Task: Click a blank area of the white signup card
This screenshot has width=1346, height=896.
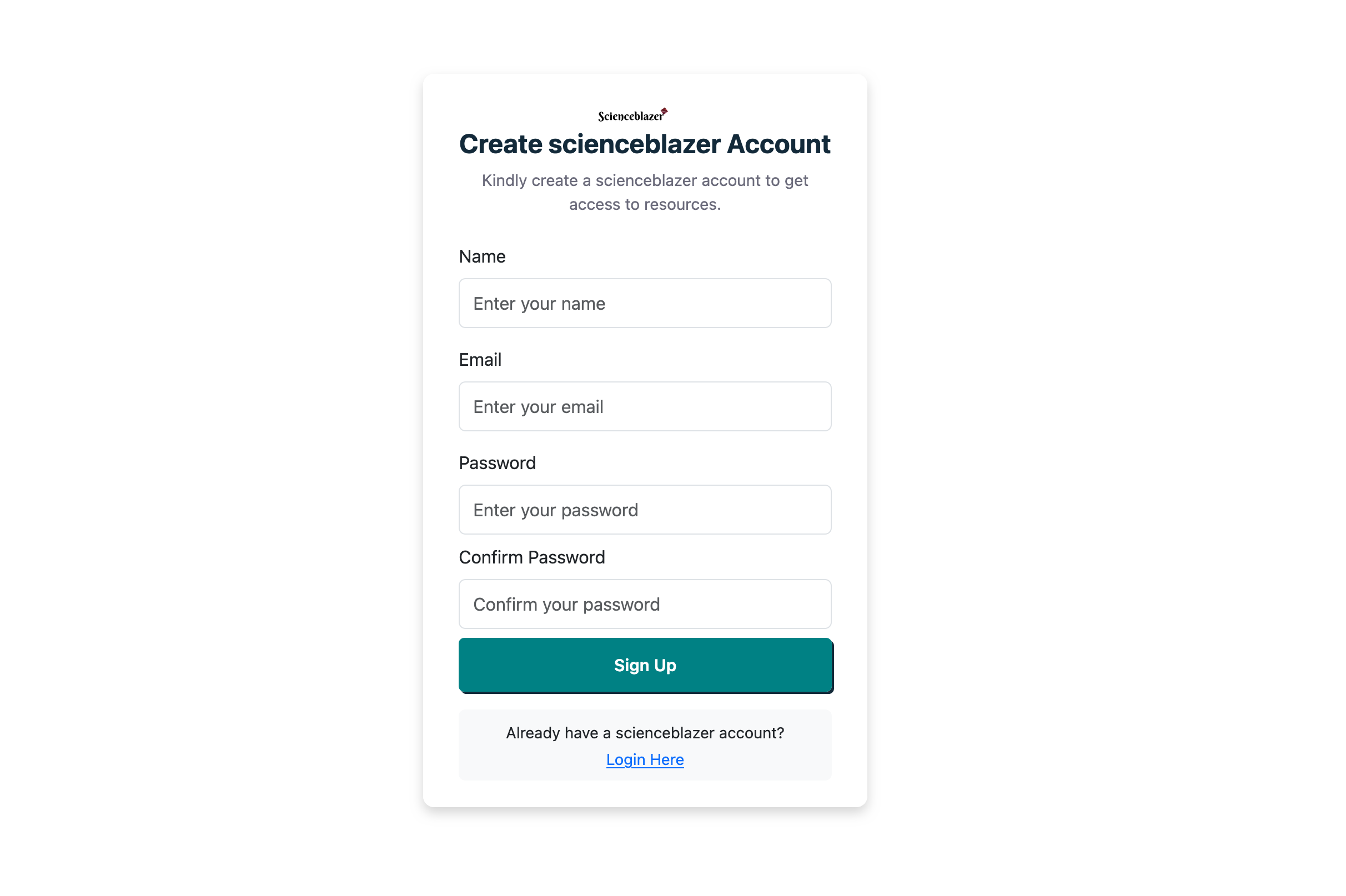Action: point(645,794)
